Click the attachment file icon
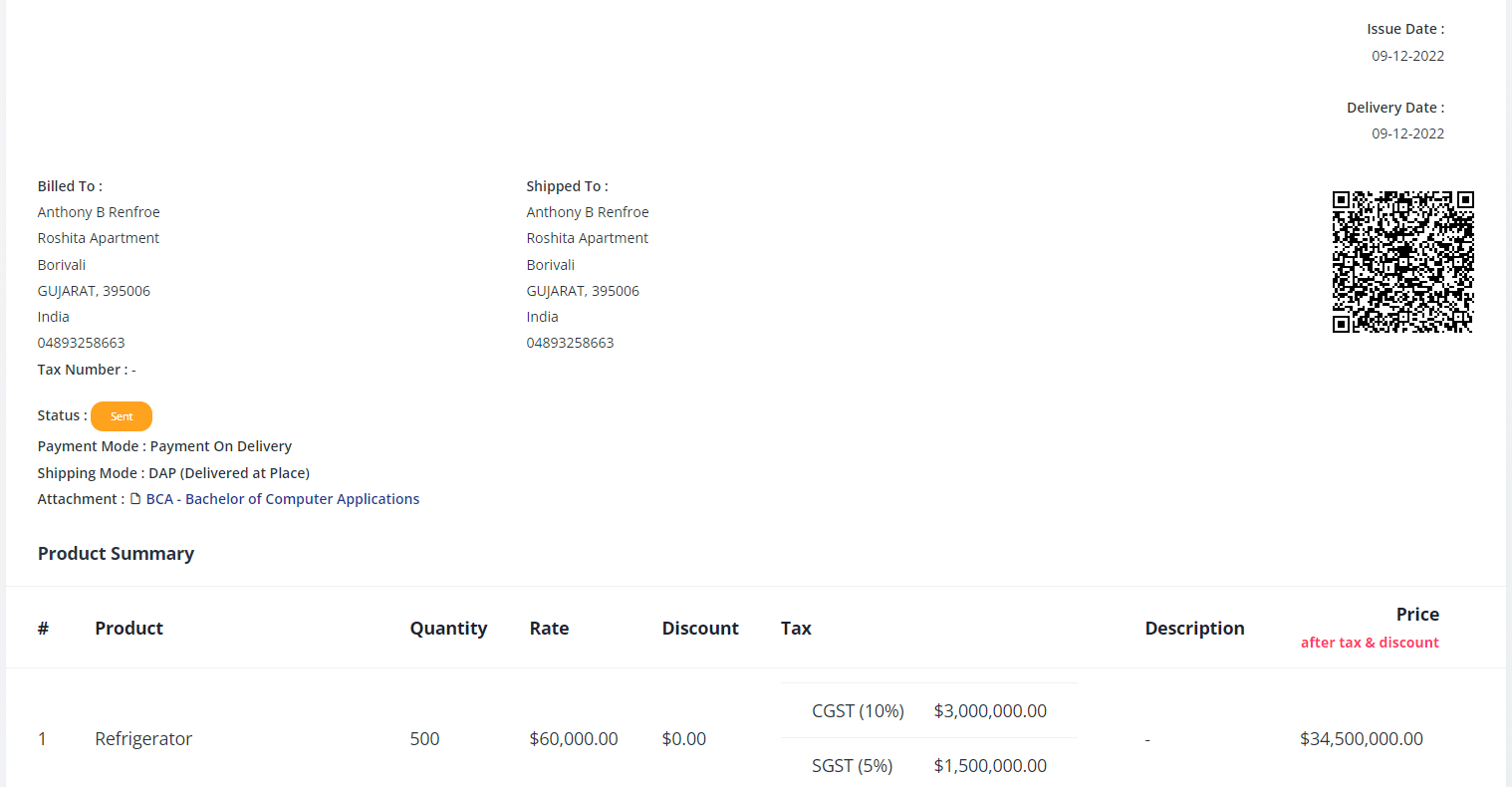 coord(135,499)
